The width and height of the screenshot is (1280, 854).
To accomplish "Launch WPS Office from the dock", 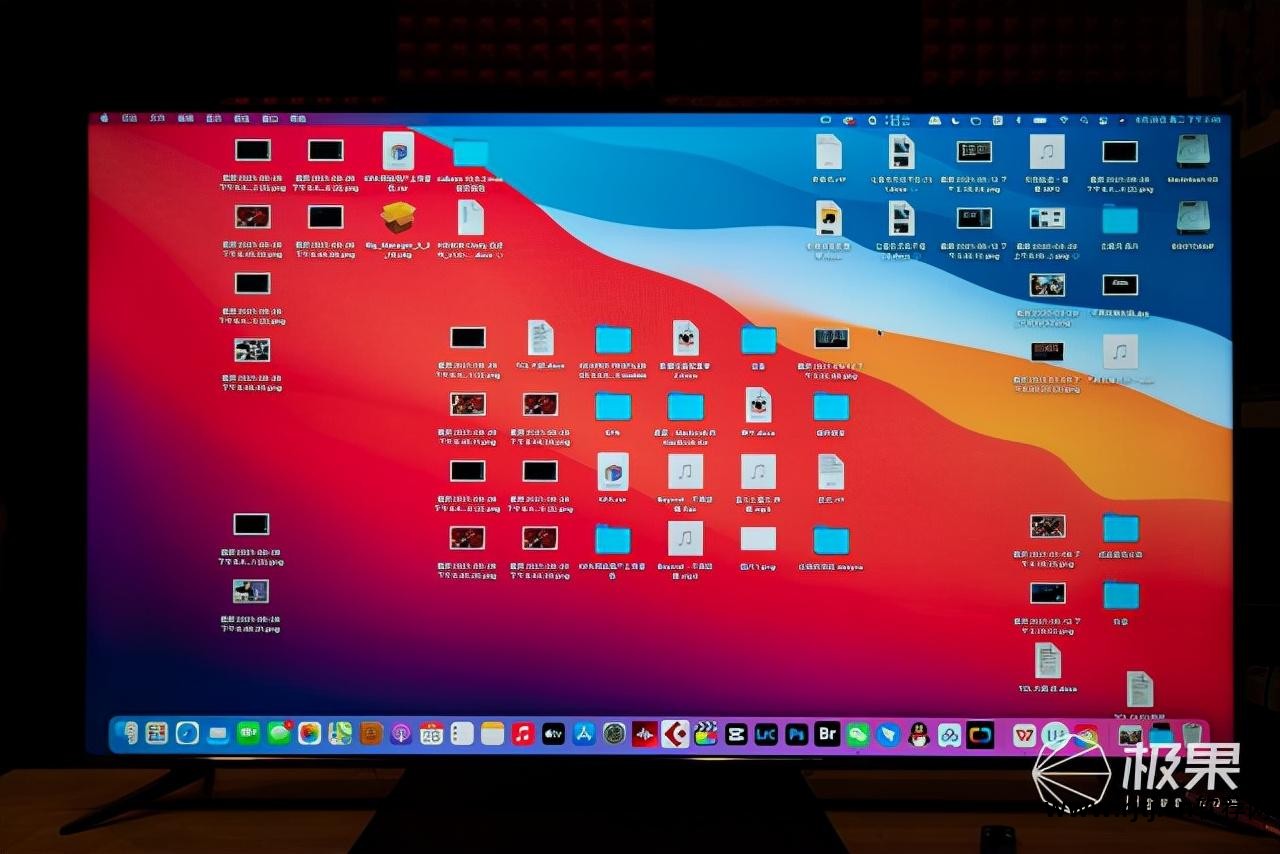I will 1024,736.
